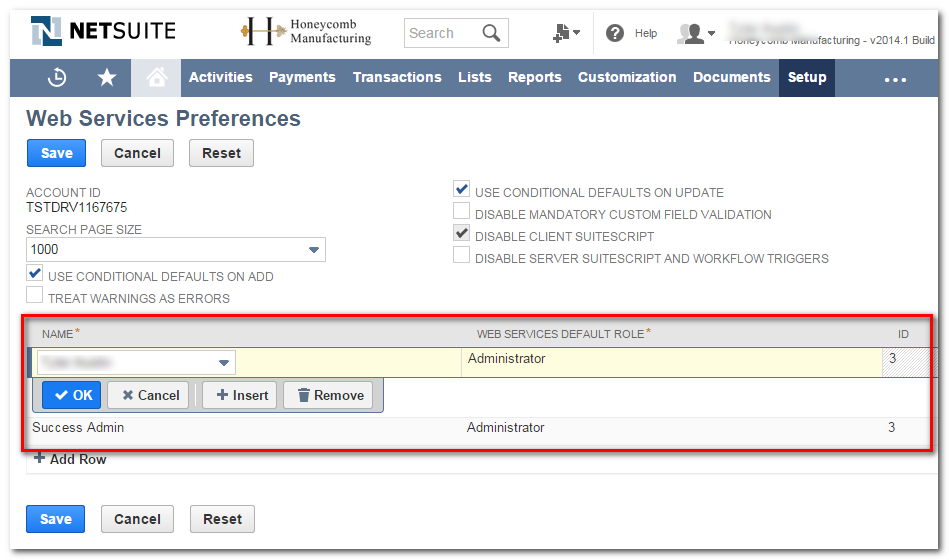Viewport: 949px width, 560px height.
Task: Expand the user role menu arrow
Action: tap(712, 33)
